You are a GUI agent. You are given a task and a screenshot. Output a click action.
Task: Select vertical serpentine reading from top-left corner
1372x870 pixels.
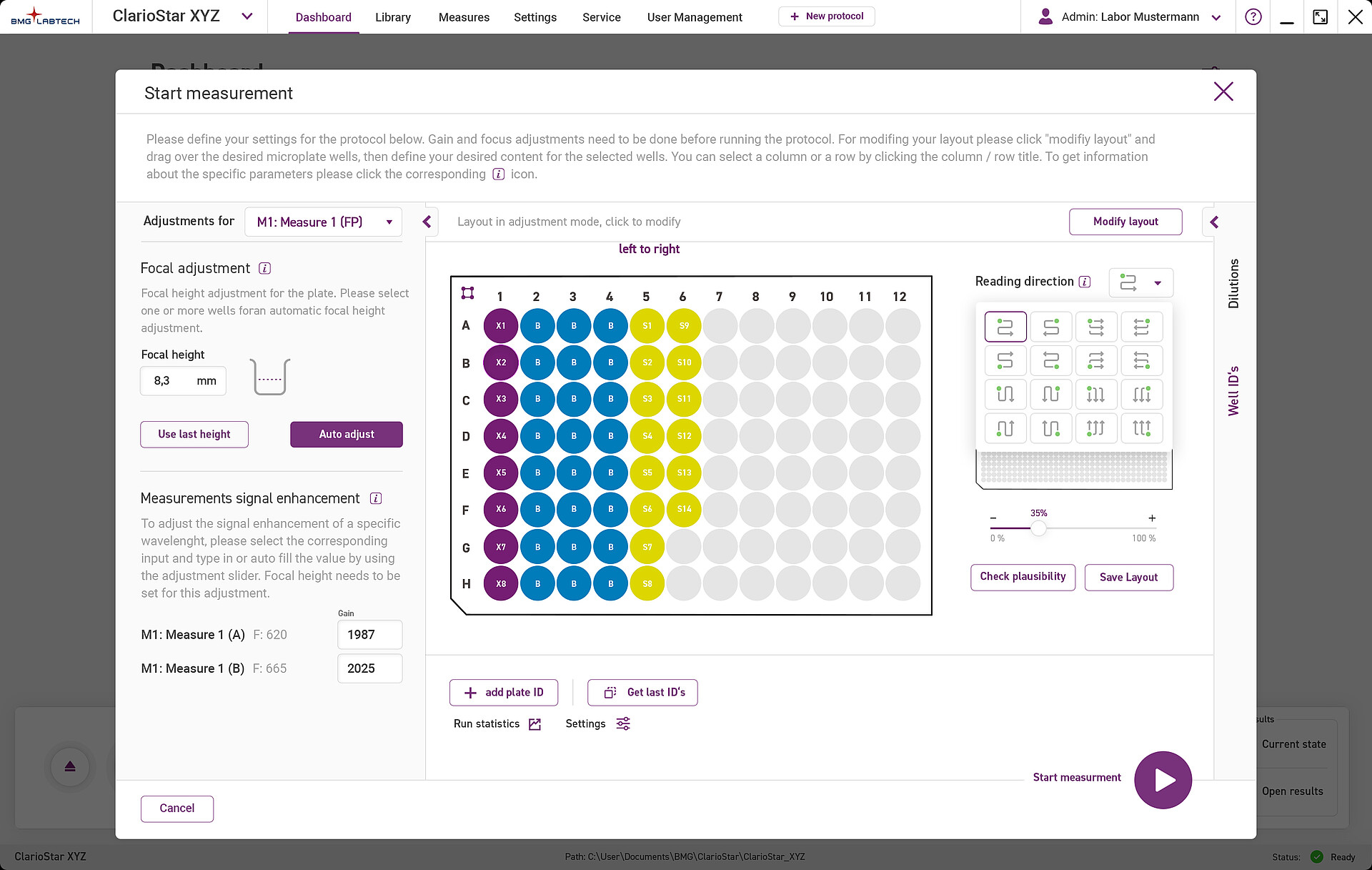pos(1005,394)
